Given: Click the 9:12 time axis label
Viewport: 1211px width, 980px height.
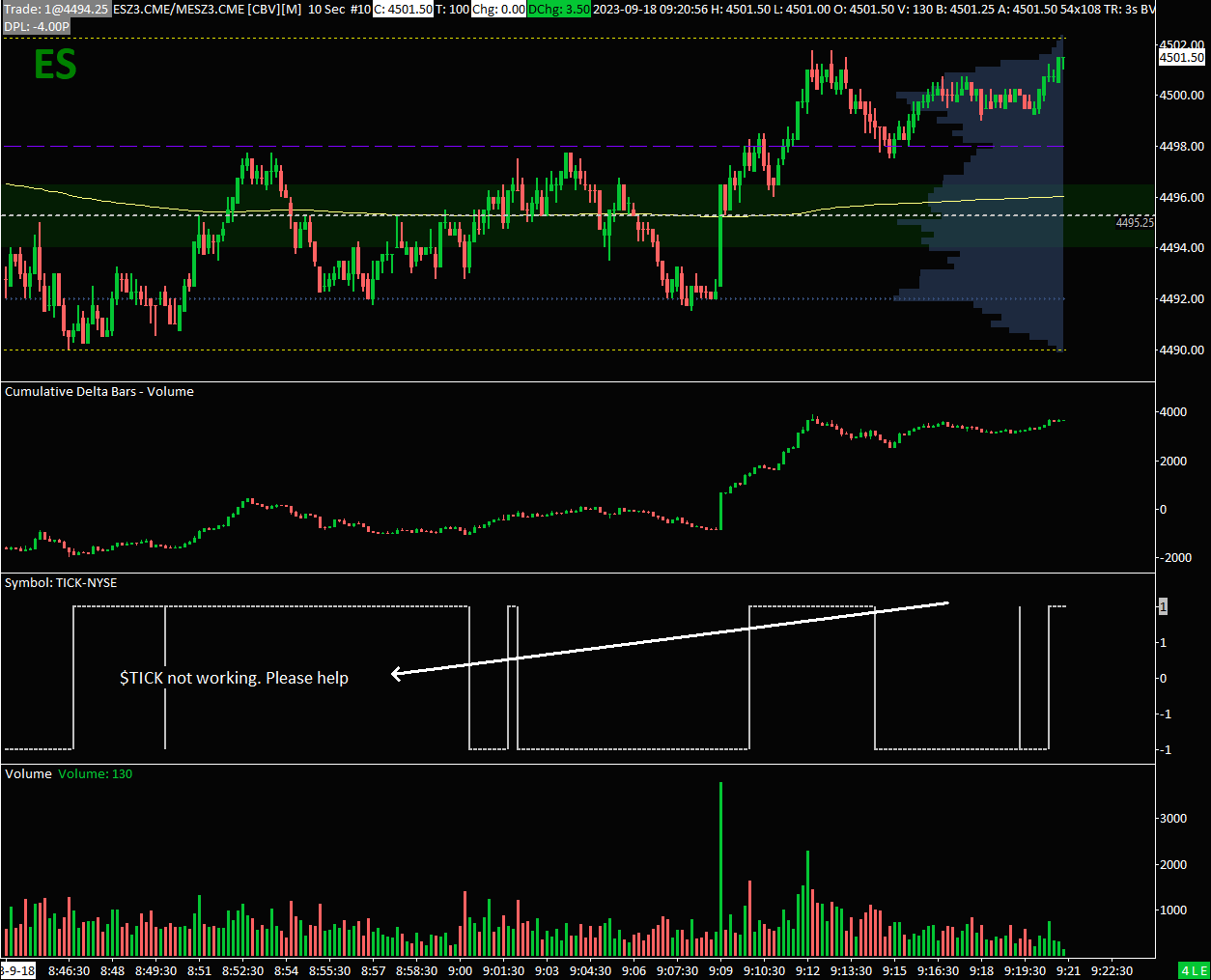Looking at the screenshot, I should click(x=807, y=971).
